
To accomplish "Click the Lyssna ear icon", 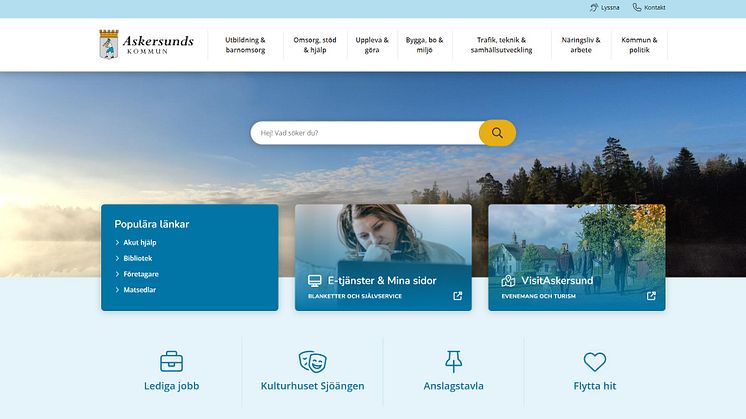I will pos(594,8).
